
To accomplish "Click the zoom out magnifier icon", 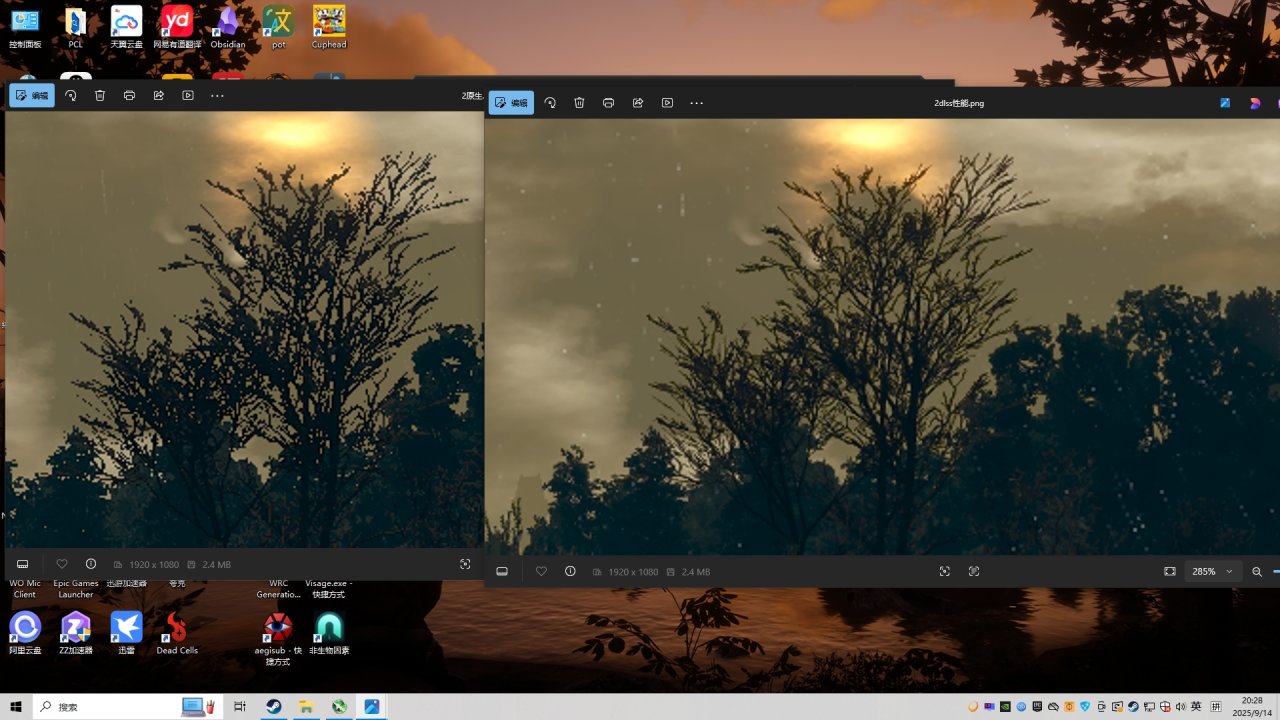I will tap(1257, 571).
